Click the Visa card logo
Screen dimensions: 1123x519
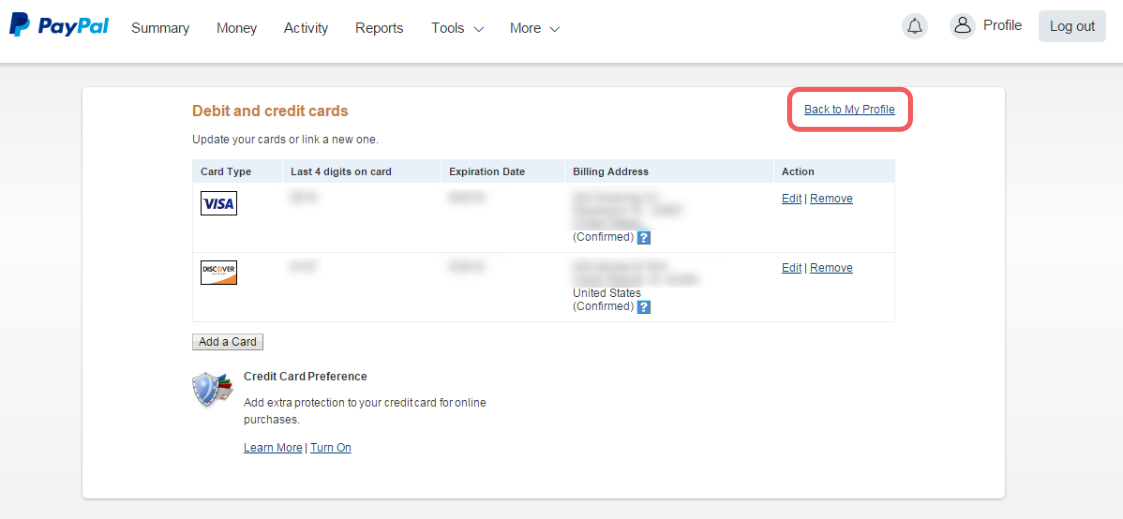point(218,203)
